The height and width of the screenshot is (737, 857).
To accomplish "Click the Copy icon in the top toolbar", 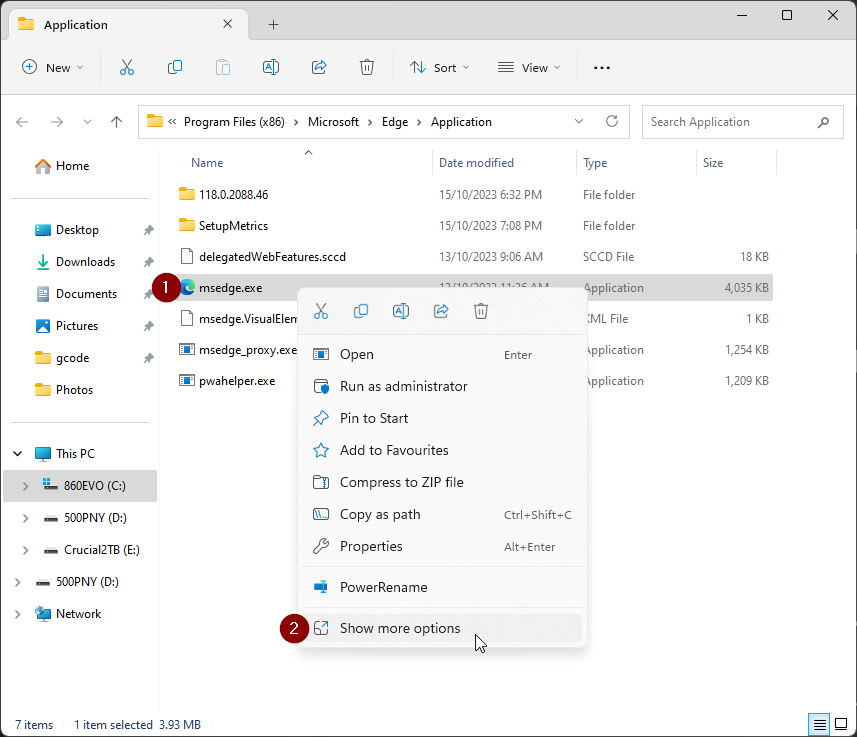I will (x=175, y=67).
